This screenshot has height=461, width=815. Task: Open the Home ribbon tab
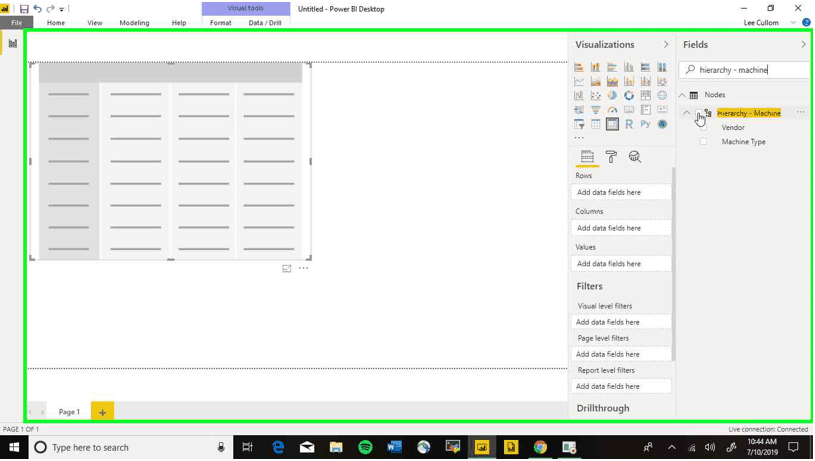[x=56, y=22]
